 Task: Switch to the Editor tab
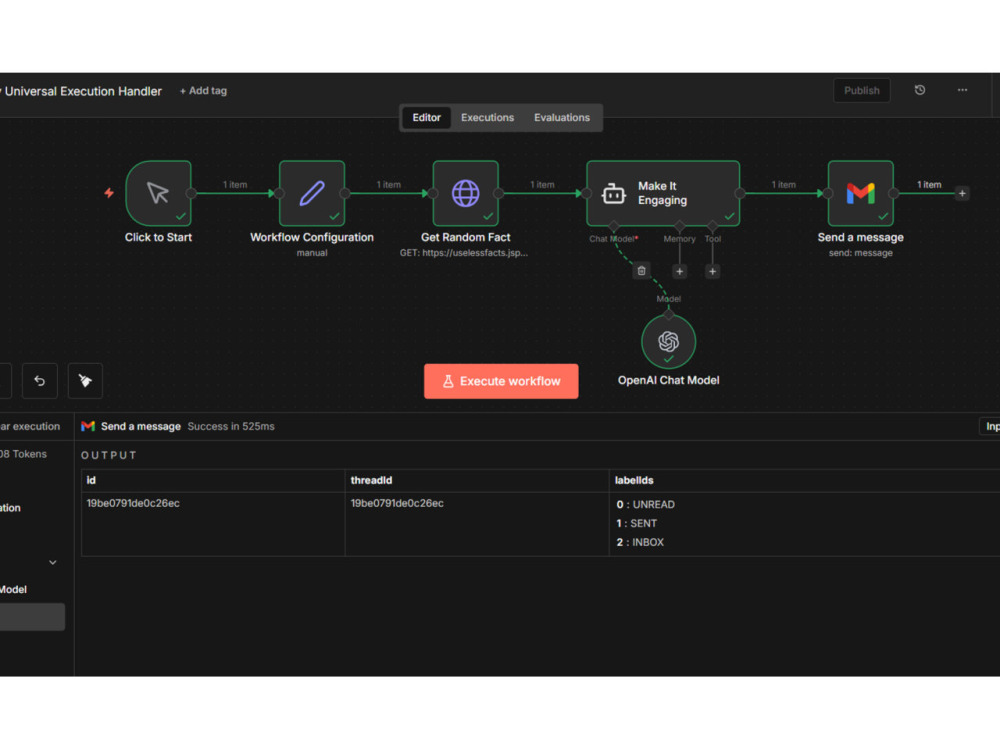[x=426, y=117]
